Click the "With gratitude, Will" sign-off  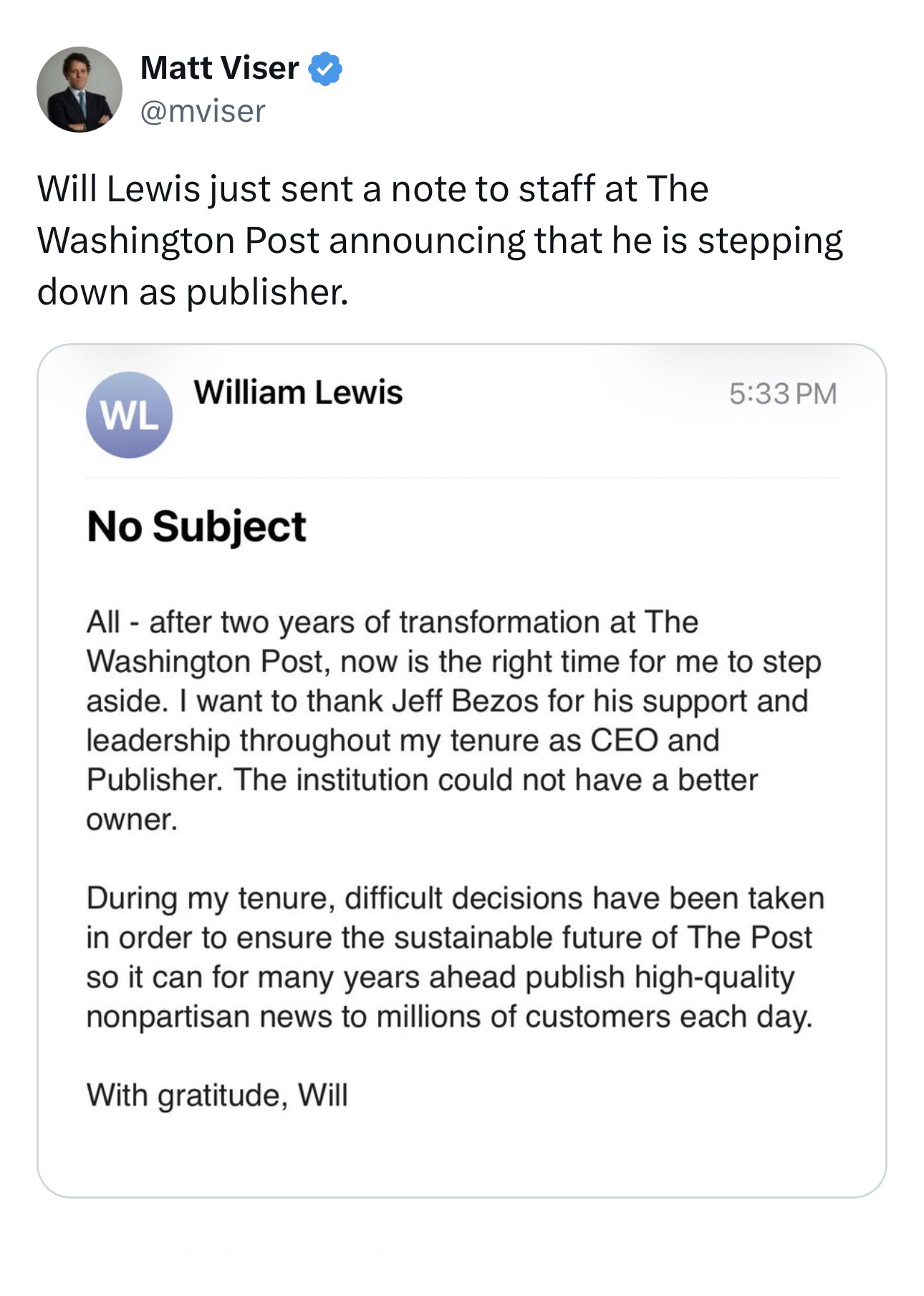coord(217,1095)
